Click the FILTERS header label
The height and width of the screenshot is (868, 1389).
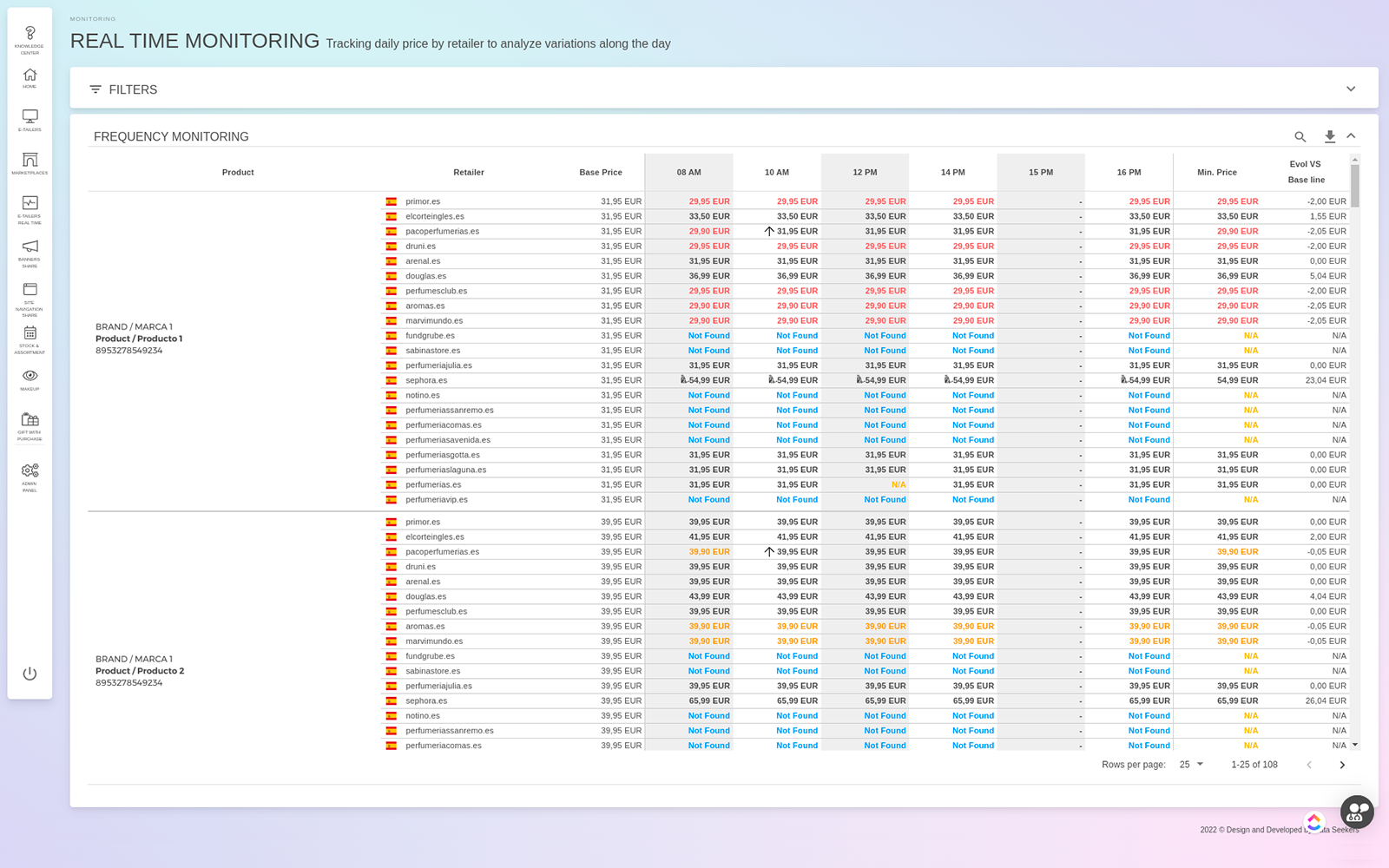pyautogui.click(x=133, y=89)
